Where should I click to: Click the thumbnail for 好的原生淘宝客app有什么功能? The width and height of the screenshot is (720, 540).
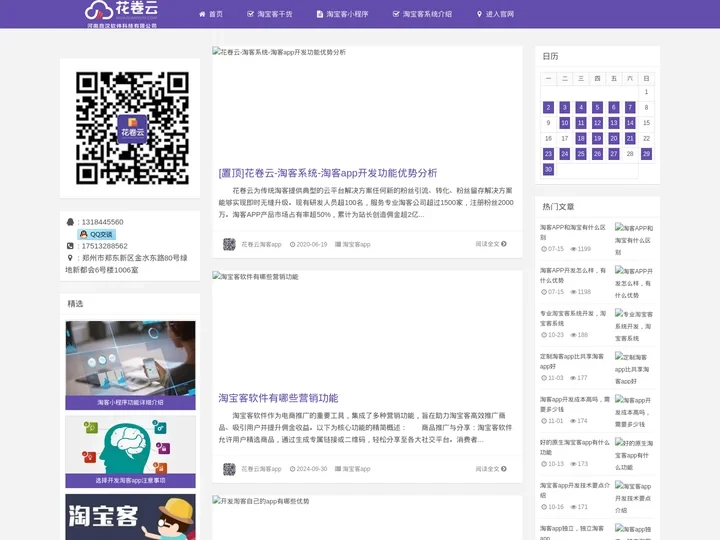(634, 455)
